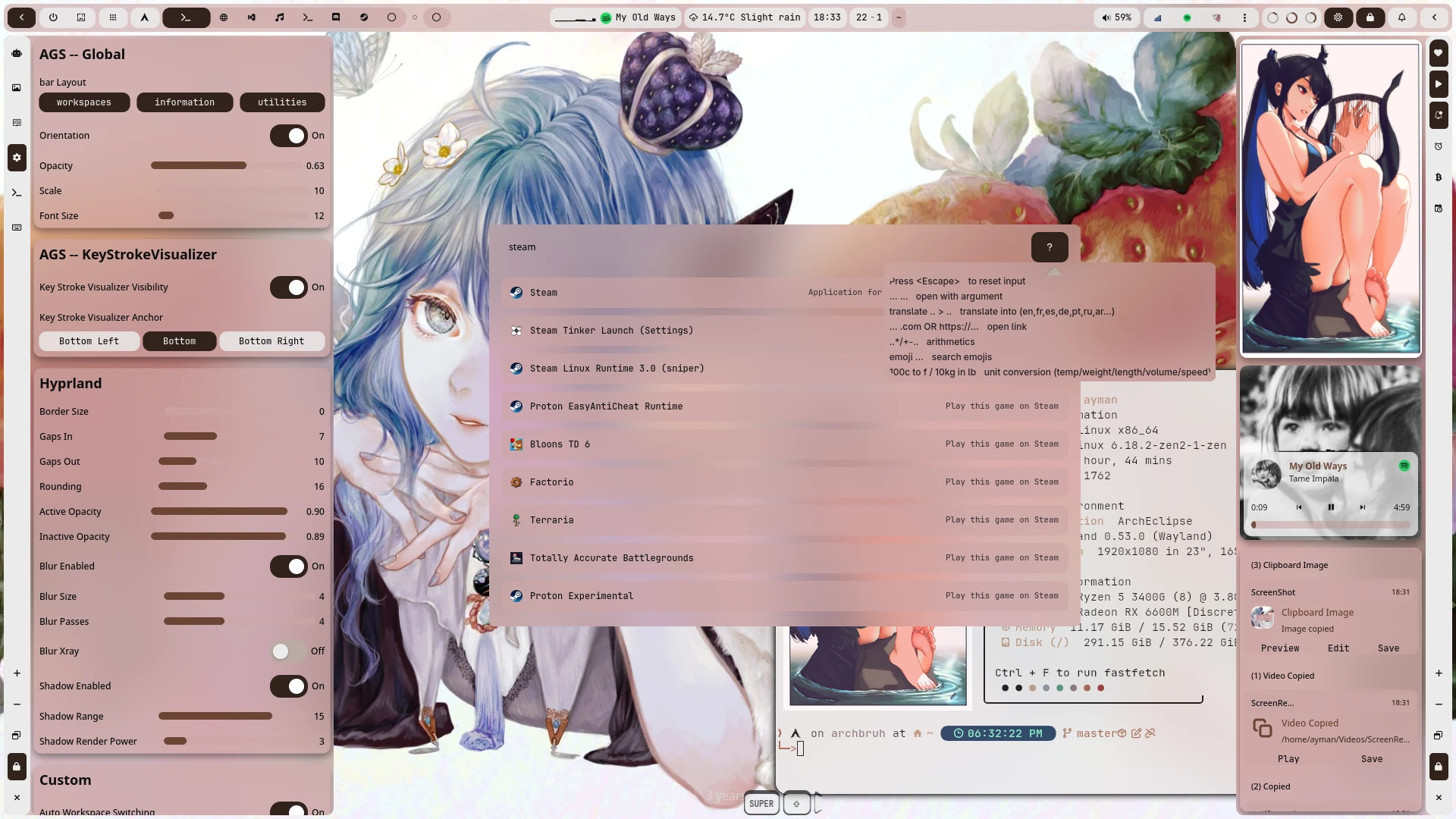Toggle the Orientation switch off
Viewport: 1456px width, 819px height.
[289, 136]
